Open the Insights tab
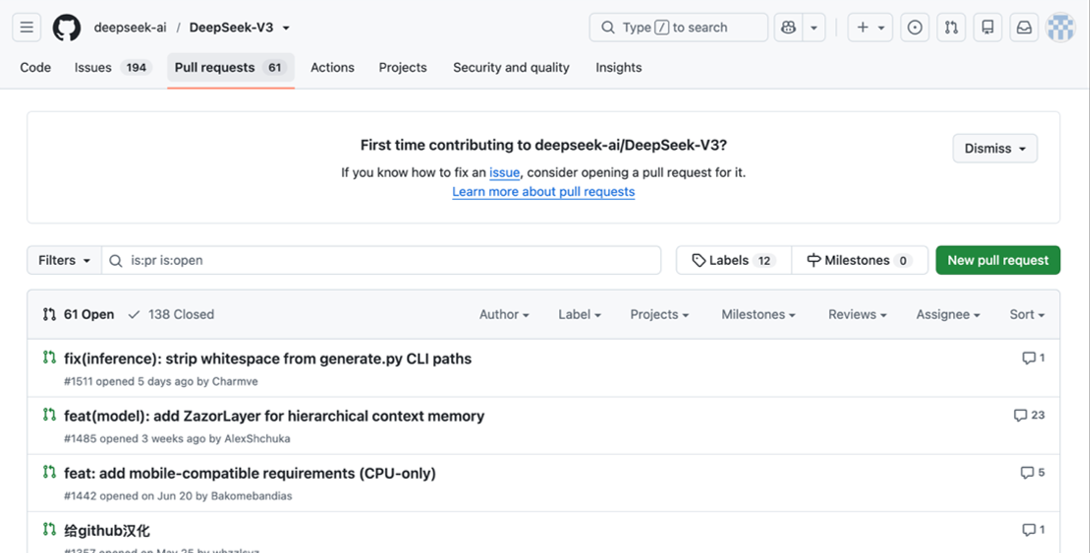The width and height of the screenshot is (1090, 553). (619, 67)
